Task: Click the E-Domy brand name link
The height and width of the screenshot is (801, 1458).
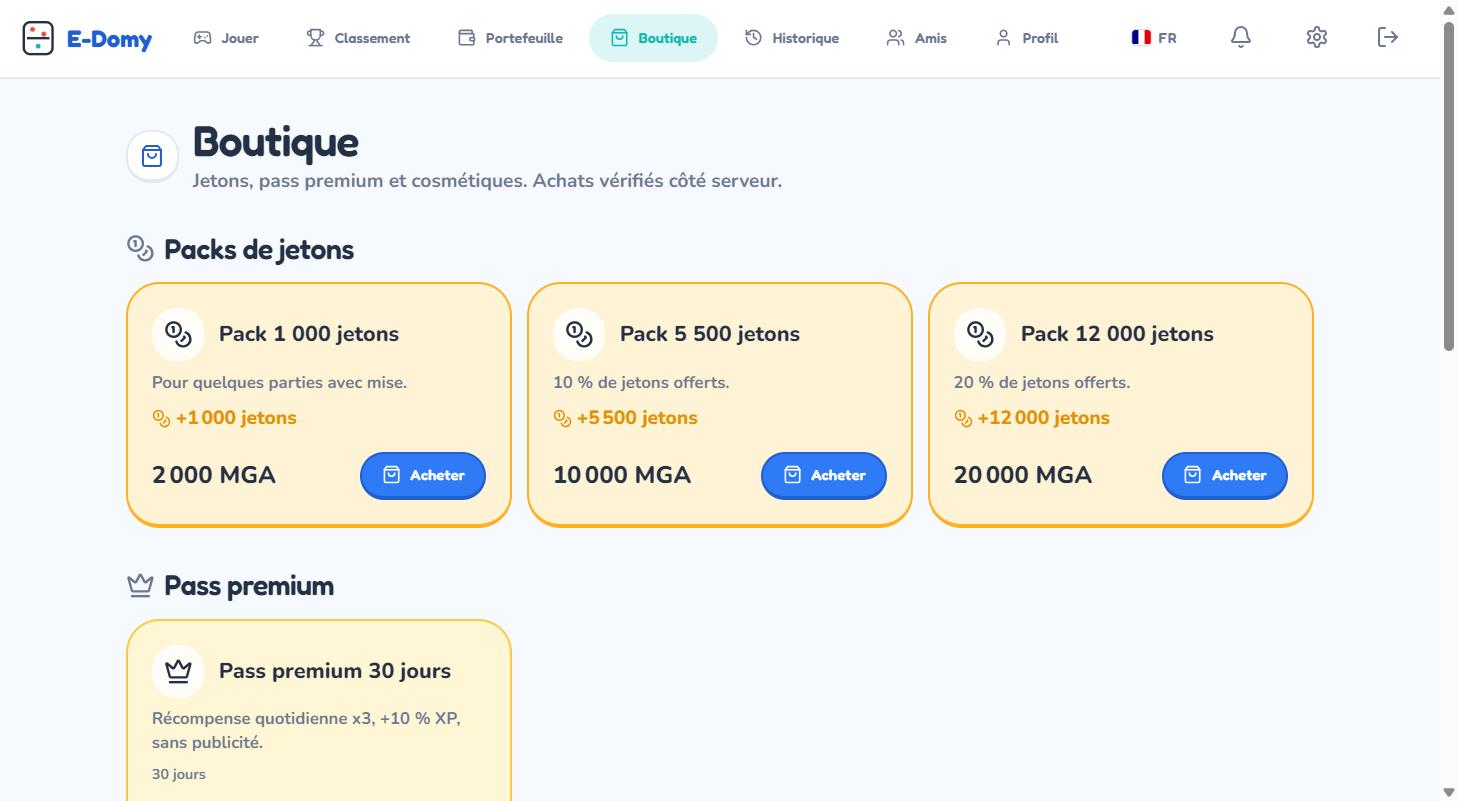Action: [x=109, y=39]
